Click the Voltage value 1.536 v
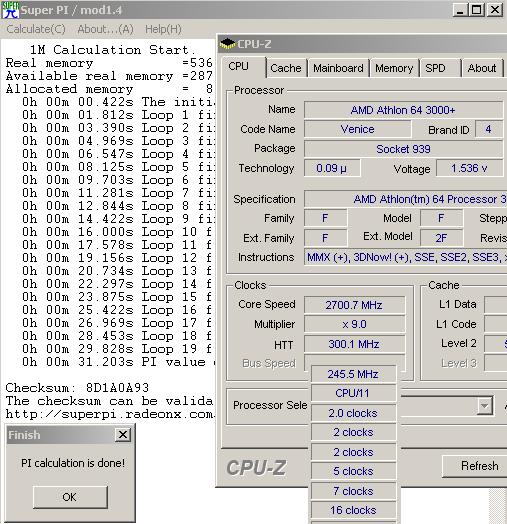The height and width of the screenshot is (524, 507). [469, 168]
